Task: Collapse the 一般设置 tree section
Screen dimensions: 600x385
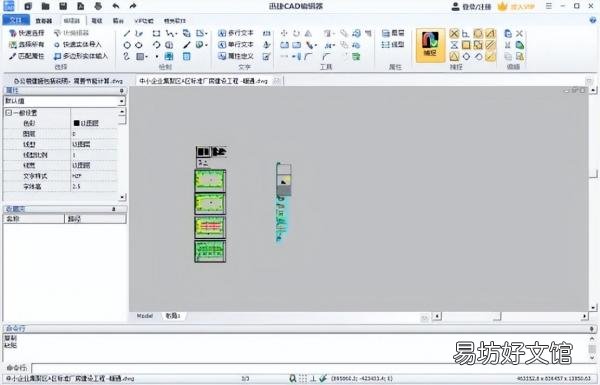Action: click(x=8, y=113)
